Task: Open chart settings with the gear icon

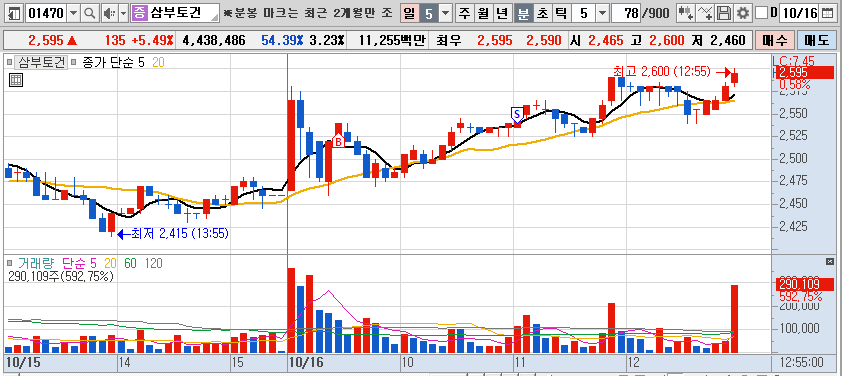Action: (743, 13)
